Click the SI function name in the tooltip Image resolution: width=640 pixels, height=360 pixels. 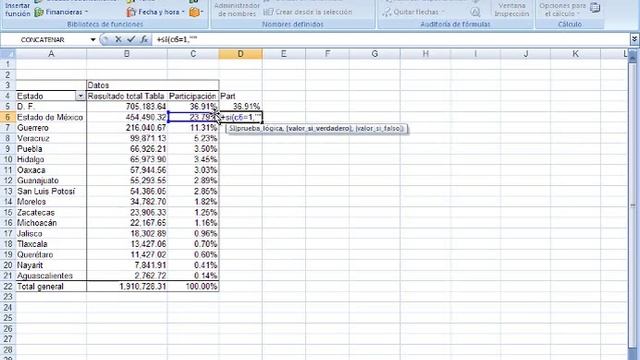[232, 129]
